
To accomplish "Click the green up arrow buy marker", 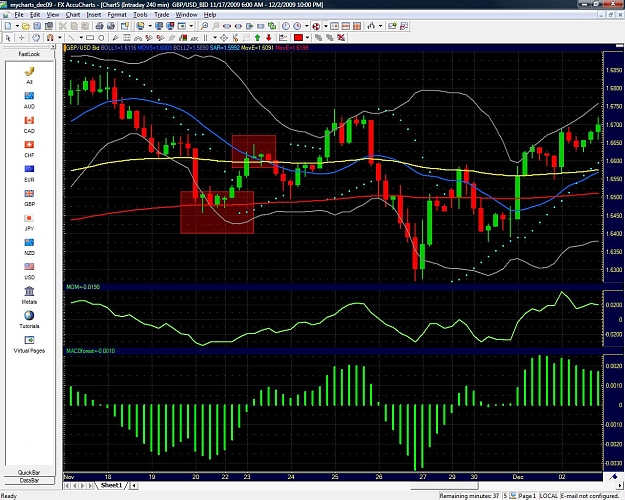I will click(x=257, y=37).
